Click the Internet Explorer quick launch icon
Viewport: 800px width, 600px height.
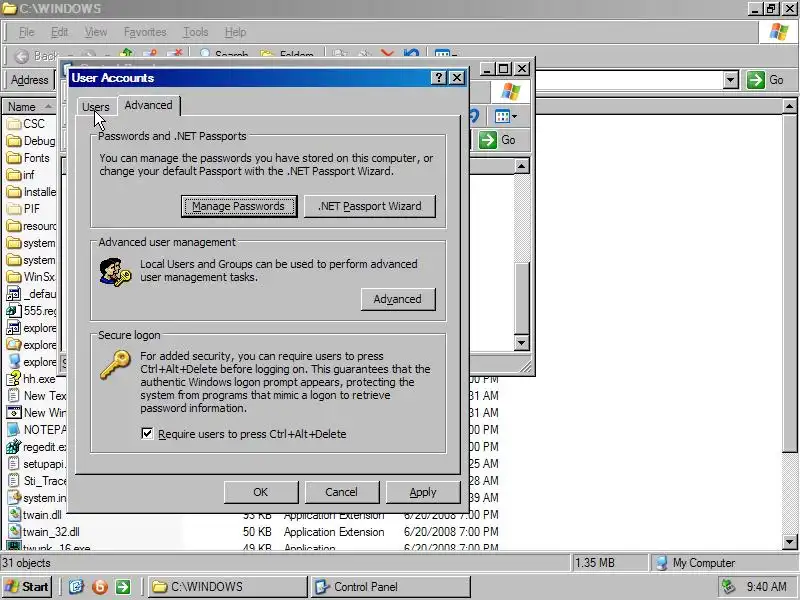pos(76,587)
